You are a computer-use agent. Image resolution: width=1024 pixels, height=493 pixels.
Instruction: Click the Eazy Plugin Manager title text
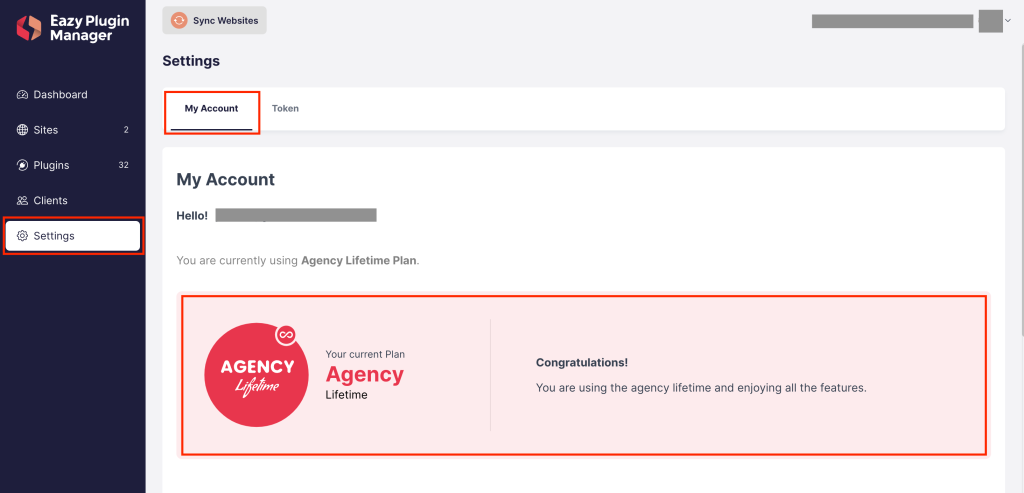[89, 28]
